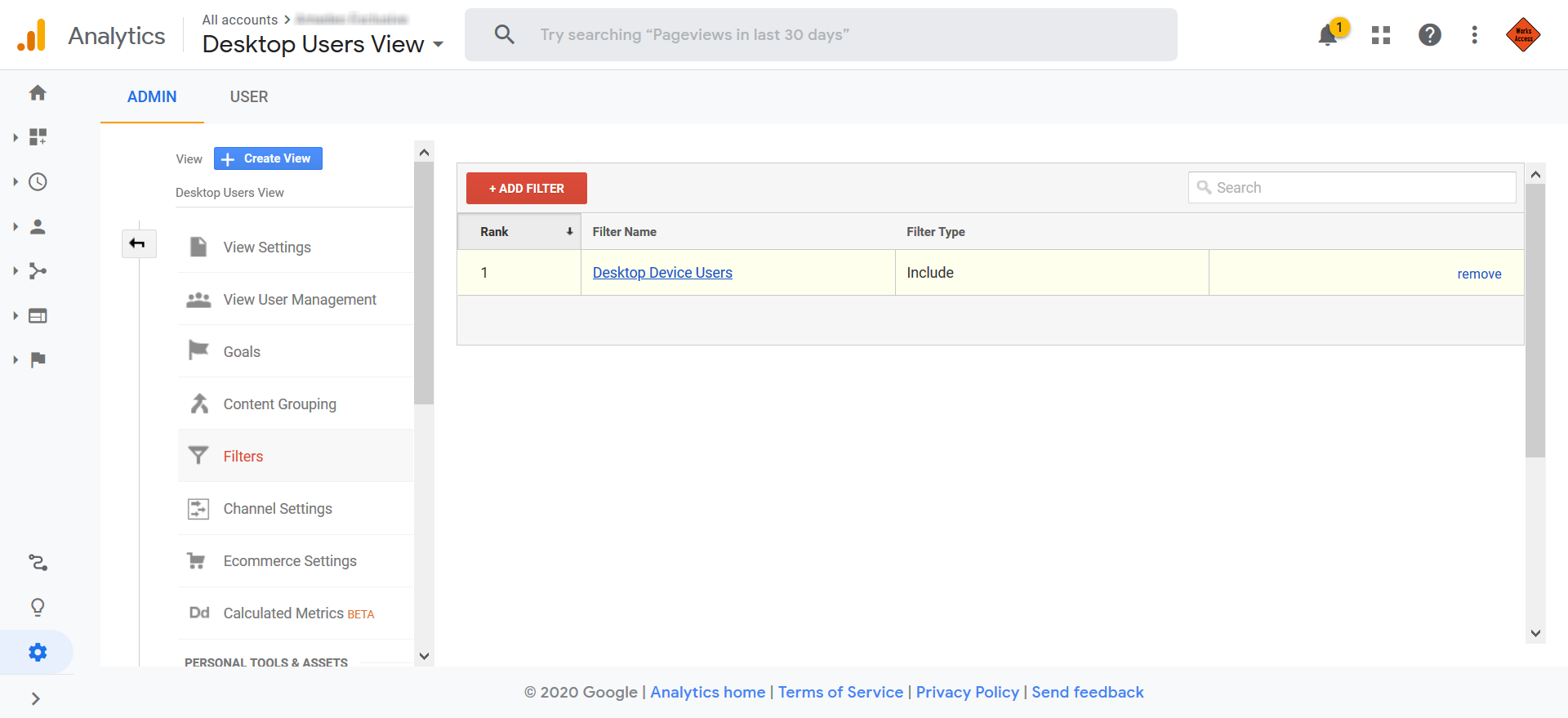Open Analytics home footer link
The height and width of the screenshot is (718, 1568).
click(x=708, y=692)
